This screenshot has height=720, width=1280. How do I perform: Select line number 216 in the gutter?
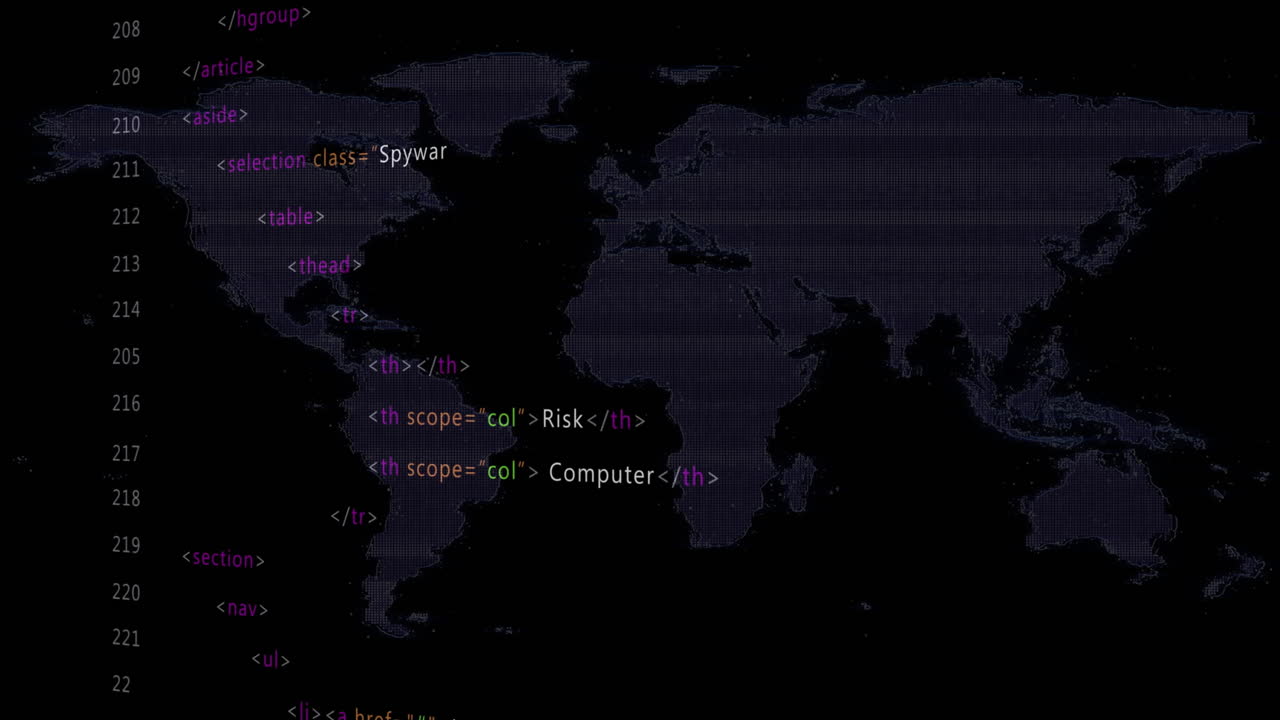125,404
